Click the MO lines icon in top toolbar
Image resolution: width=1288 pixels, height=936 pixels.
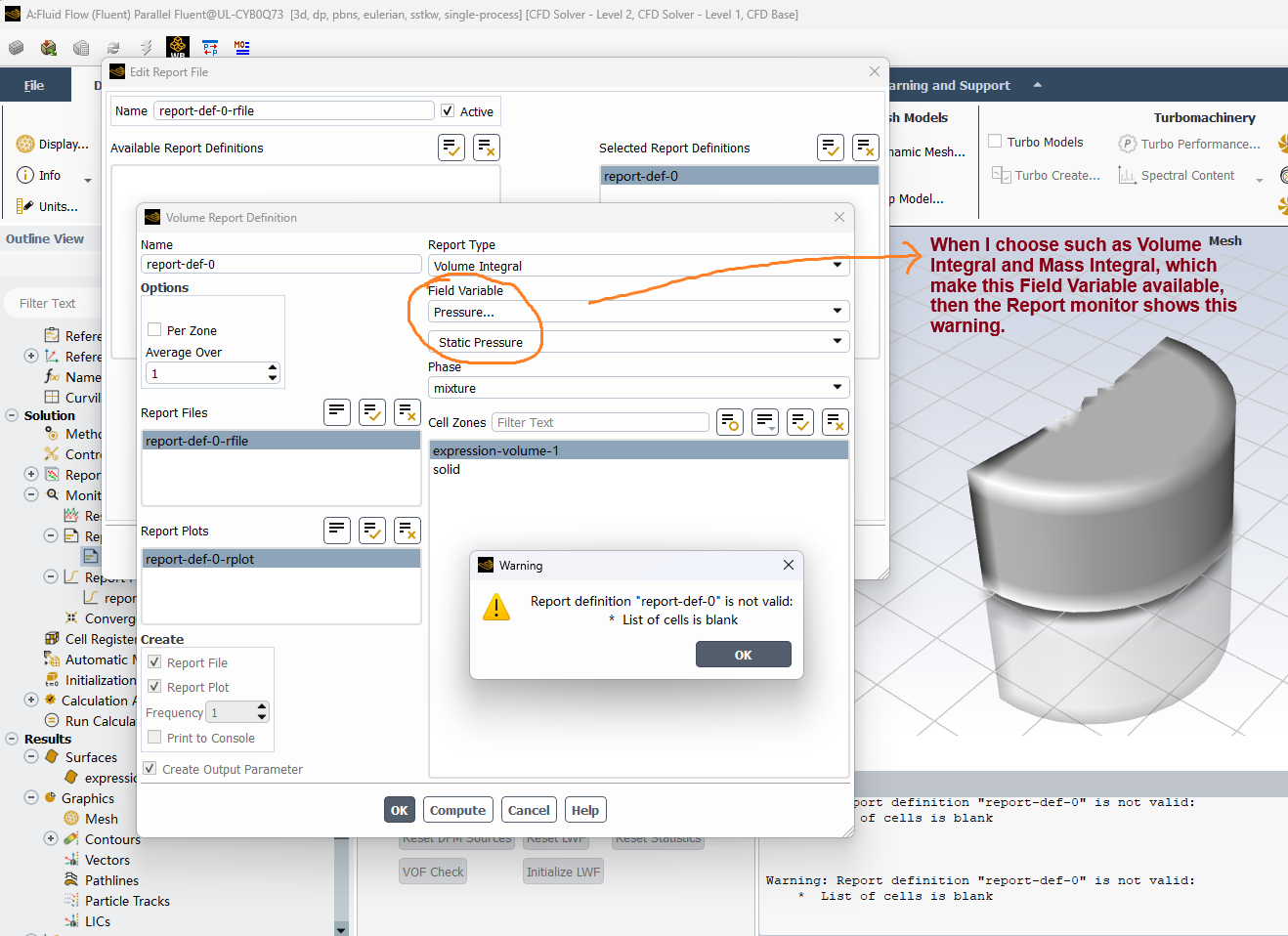pos(241,47)
